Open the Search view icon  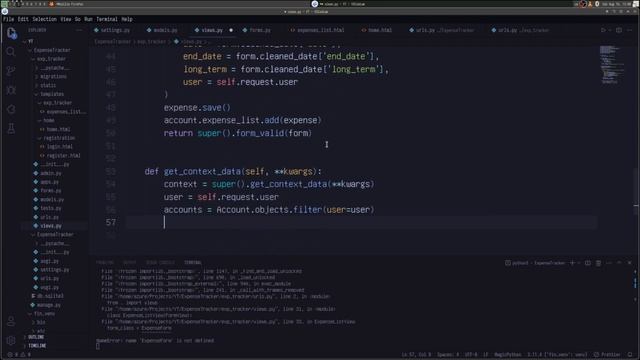11,52
